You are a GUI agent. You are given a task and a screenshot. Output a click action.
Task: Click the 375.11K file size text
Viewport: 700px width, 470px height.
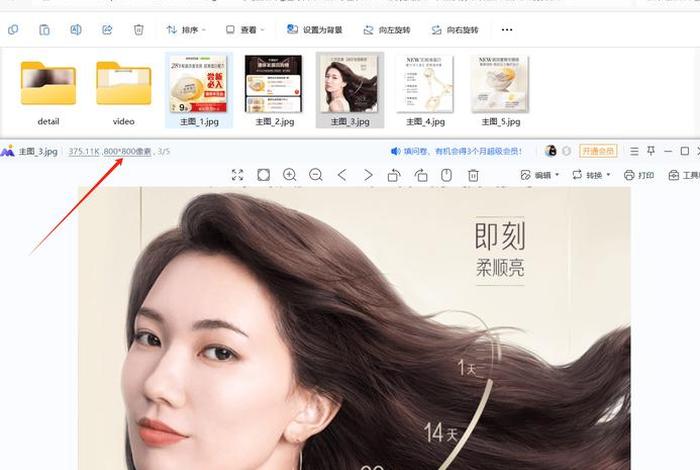tap(83, 152)
